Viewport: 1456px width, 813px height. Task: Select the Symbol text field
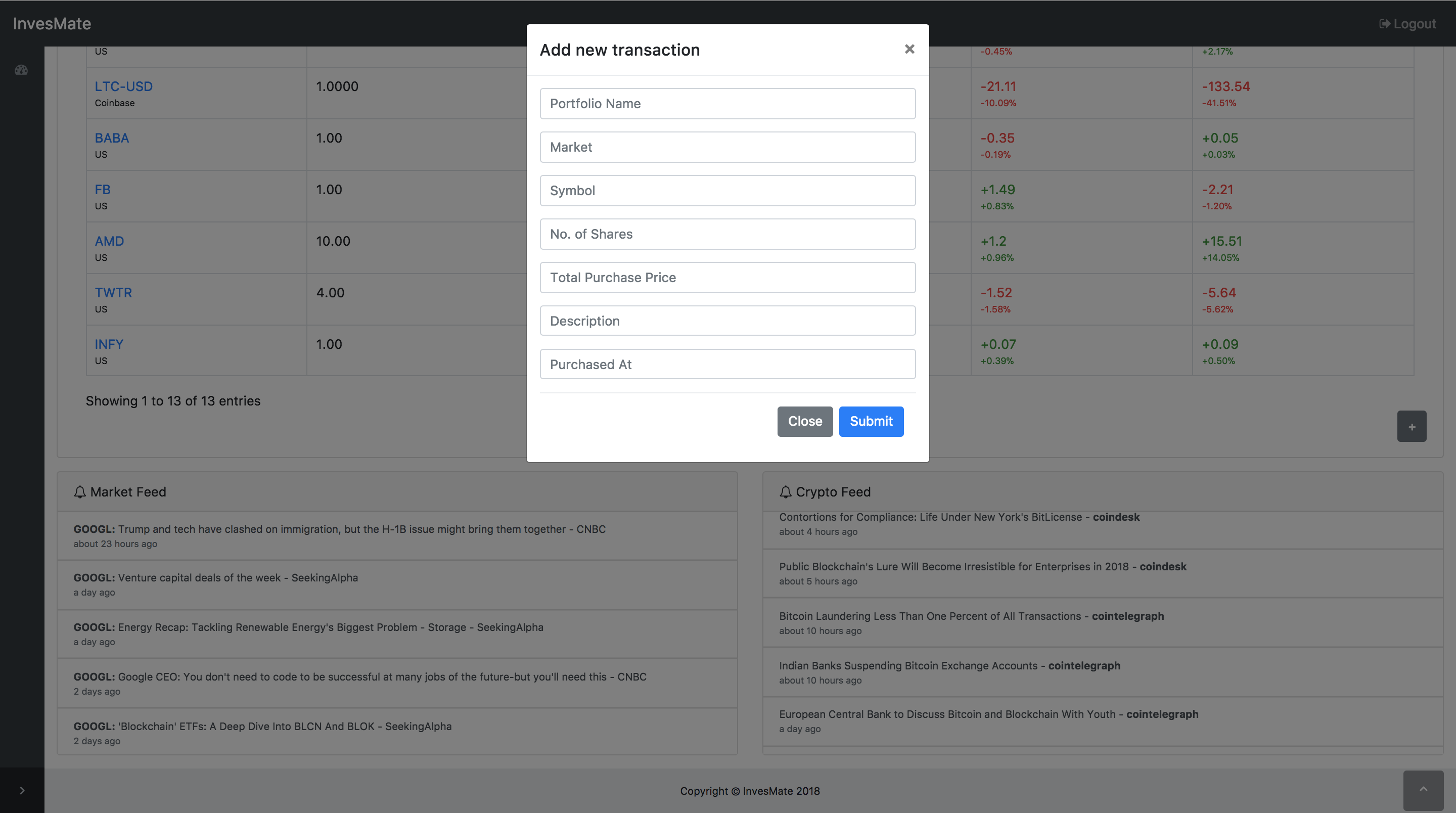727,191
